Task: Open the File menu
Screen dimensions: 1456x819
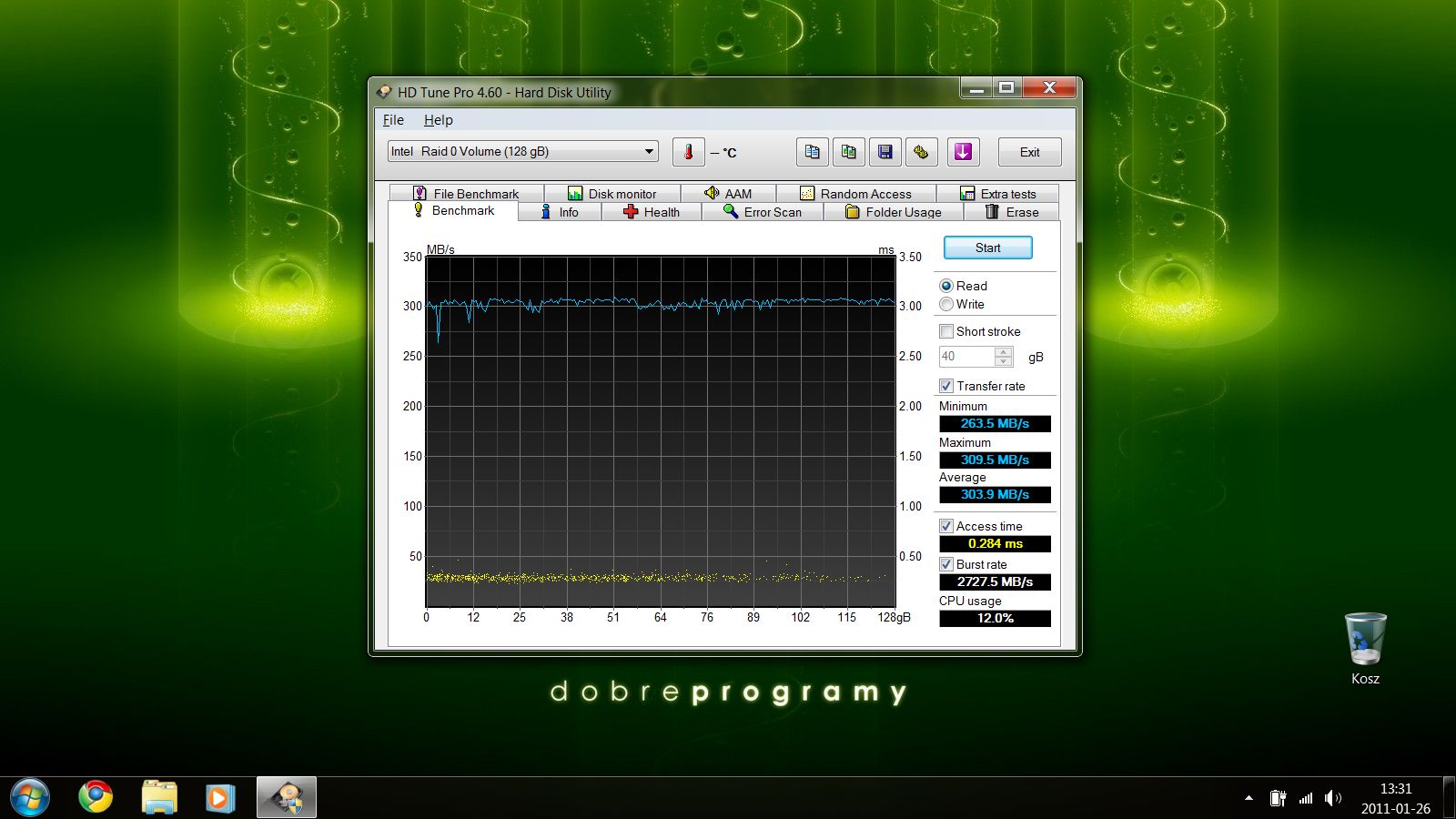Action: (x=393, y=120)
